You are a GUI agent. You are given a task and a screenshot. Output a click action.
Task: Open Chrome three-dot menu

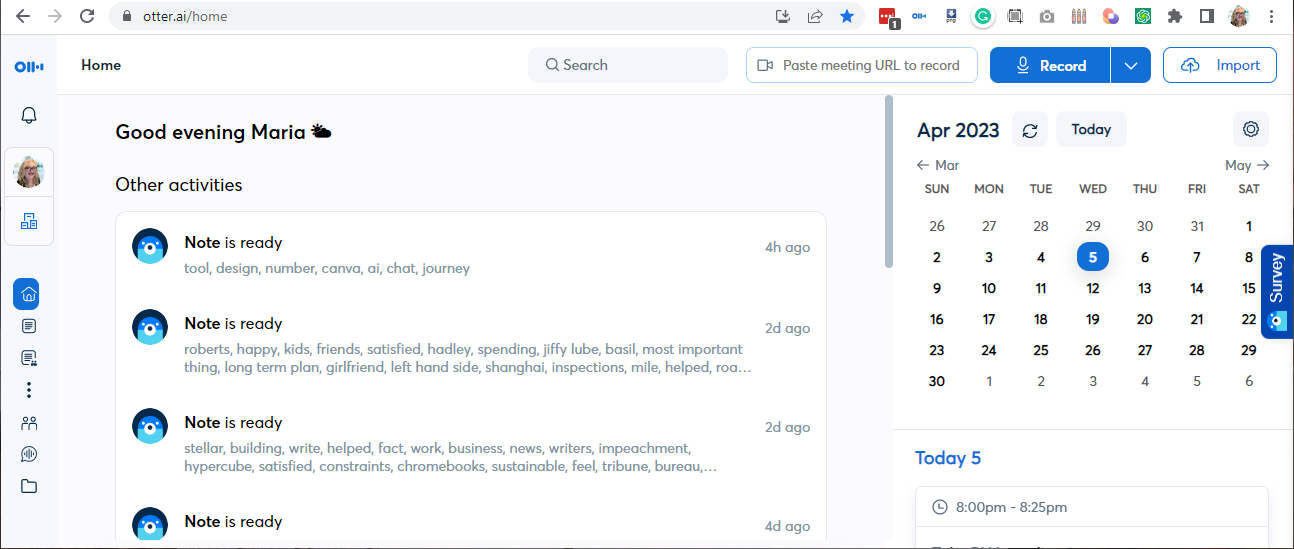pos(1271,16)
